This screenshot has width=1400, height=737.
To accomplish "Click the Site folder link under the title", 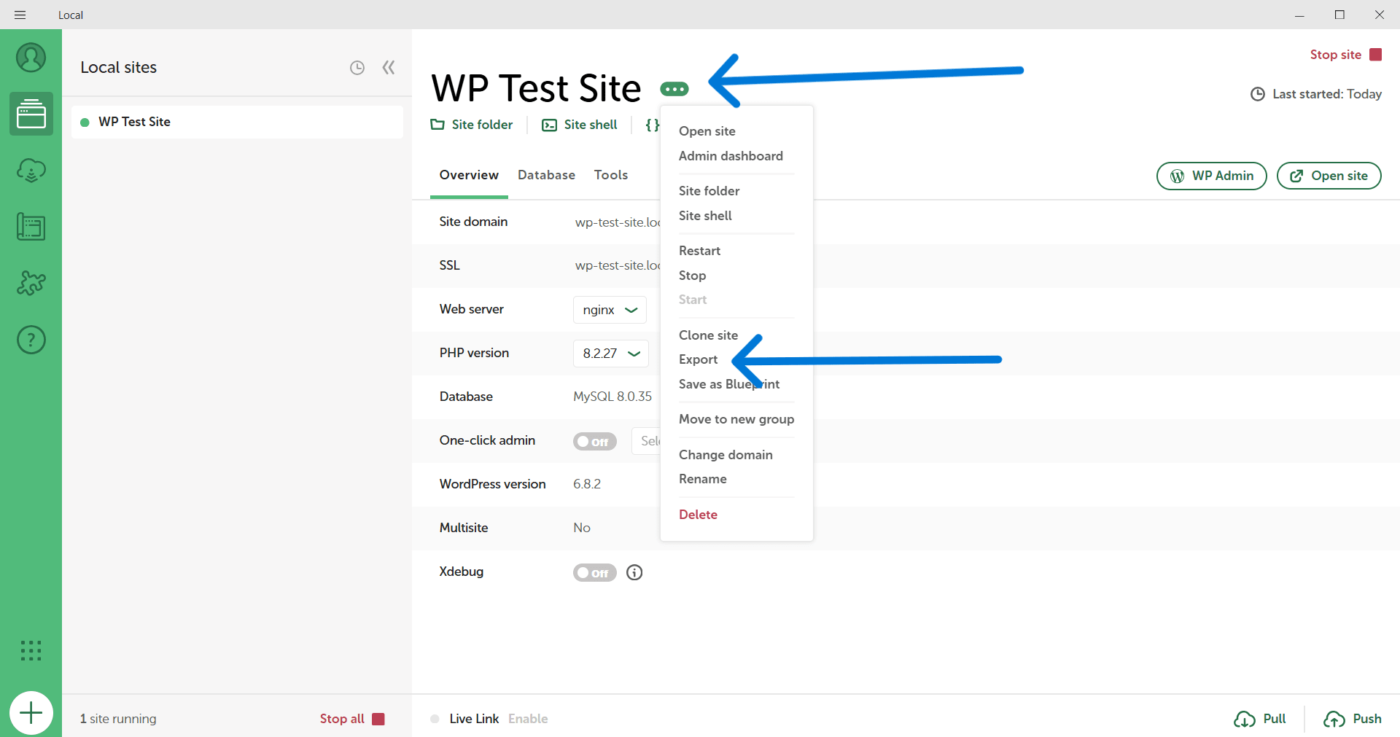I will 471,125.
